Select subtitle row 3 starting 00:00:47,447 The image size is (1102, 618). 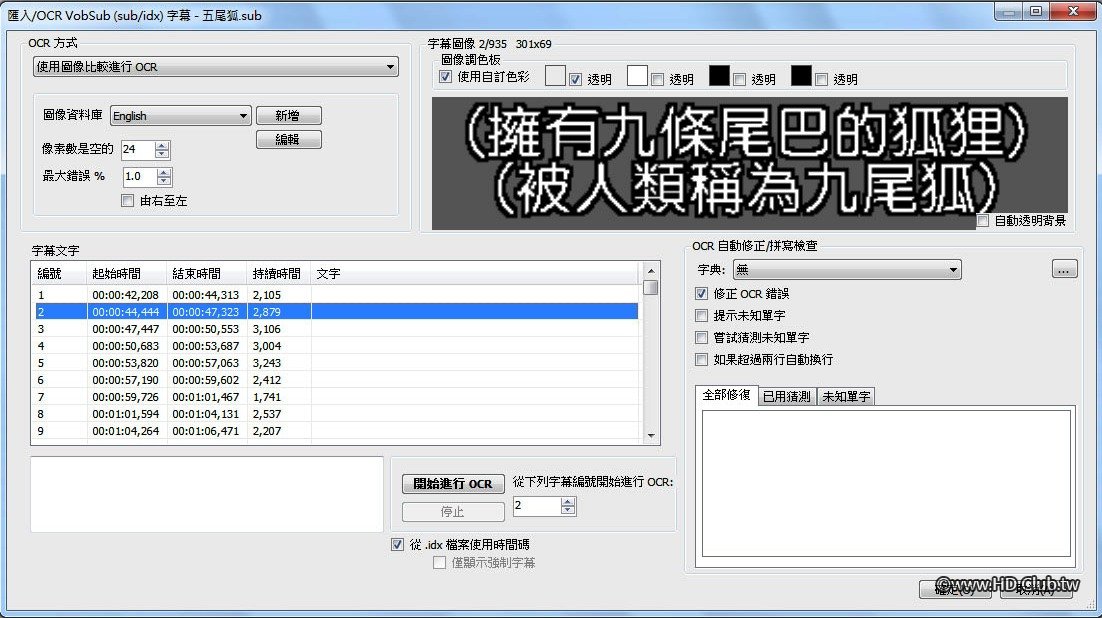(337, 329)
